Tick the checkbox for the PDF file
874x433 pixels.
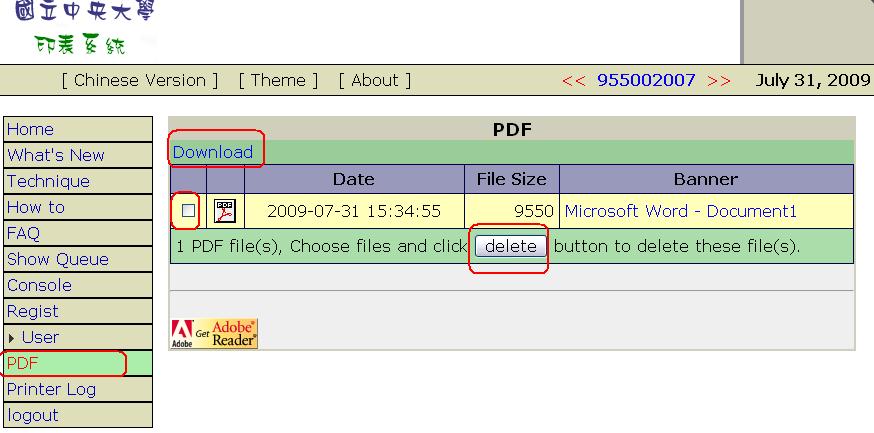tap(188, 211)
